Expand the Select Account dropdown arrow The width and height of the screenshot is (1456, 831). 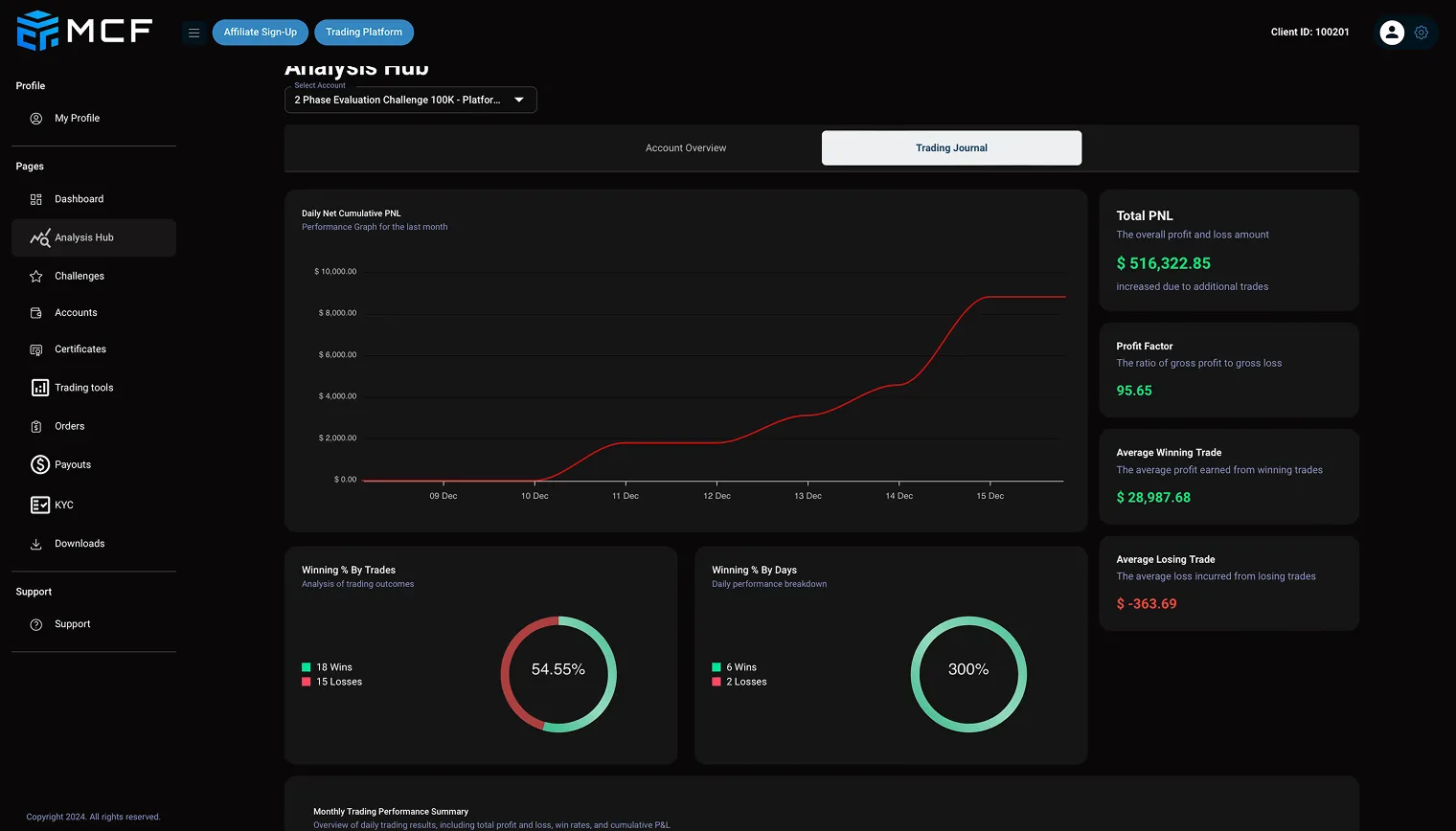point(519,100)
